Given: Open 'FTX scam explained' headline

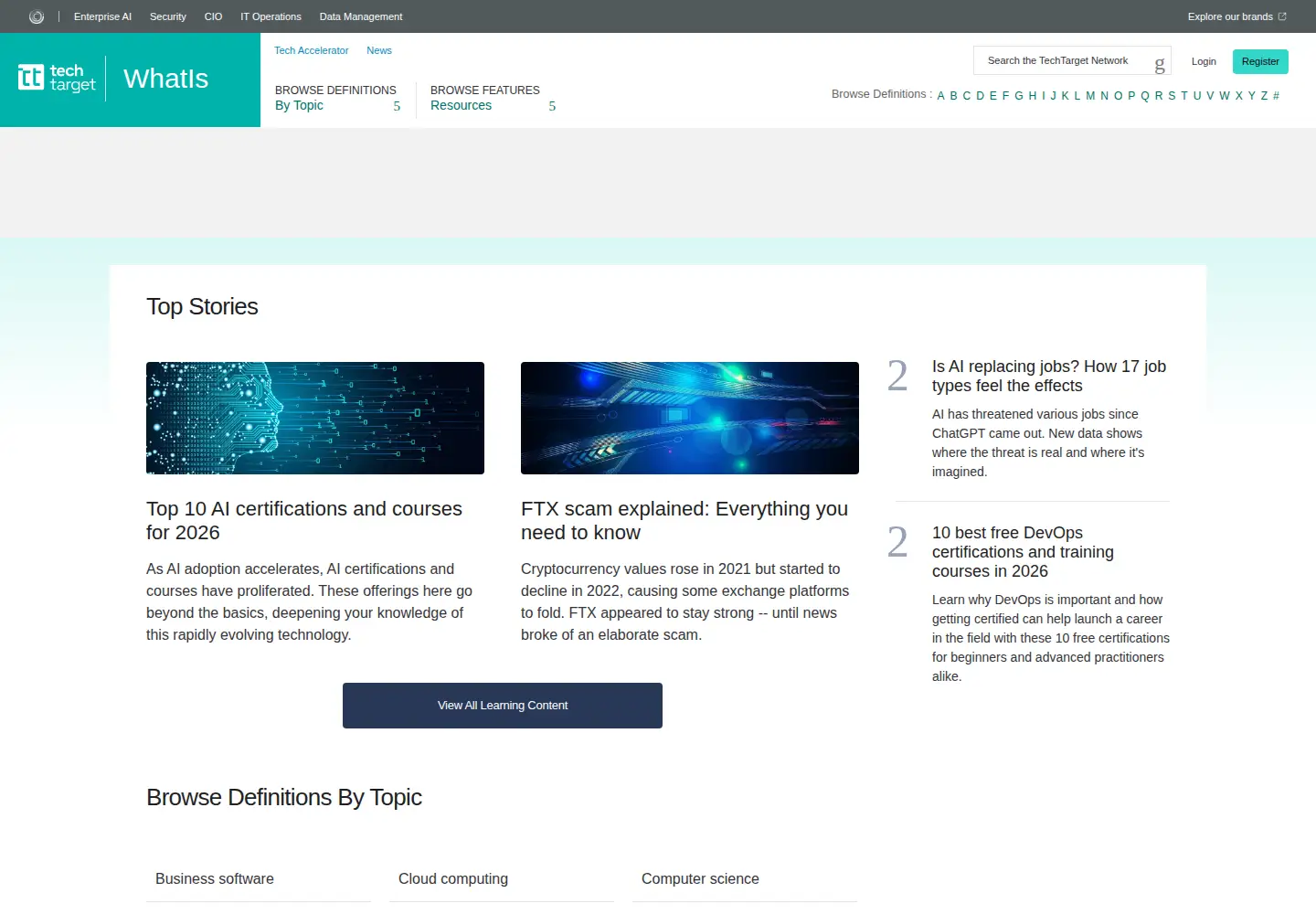Looking at the screenshot, I should [685, 520].
